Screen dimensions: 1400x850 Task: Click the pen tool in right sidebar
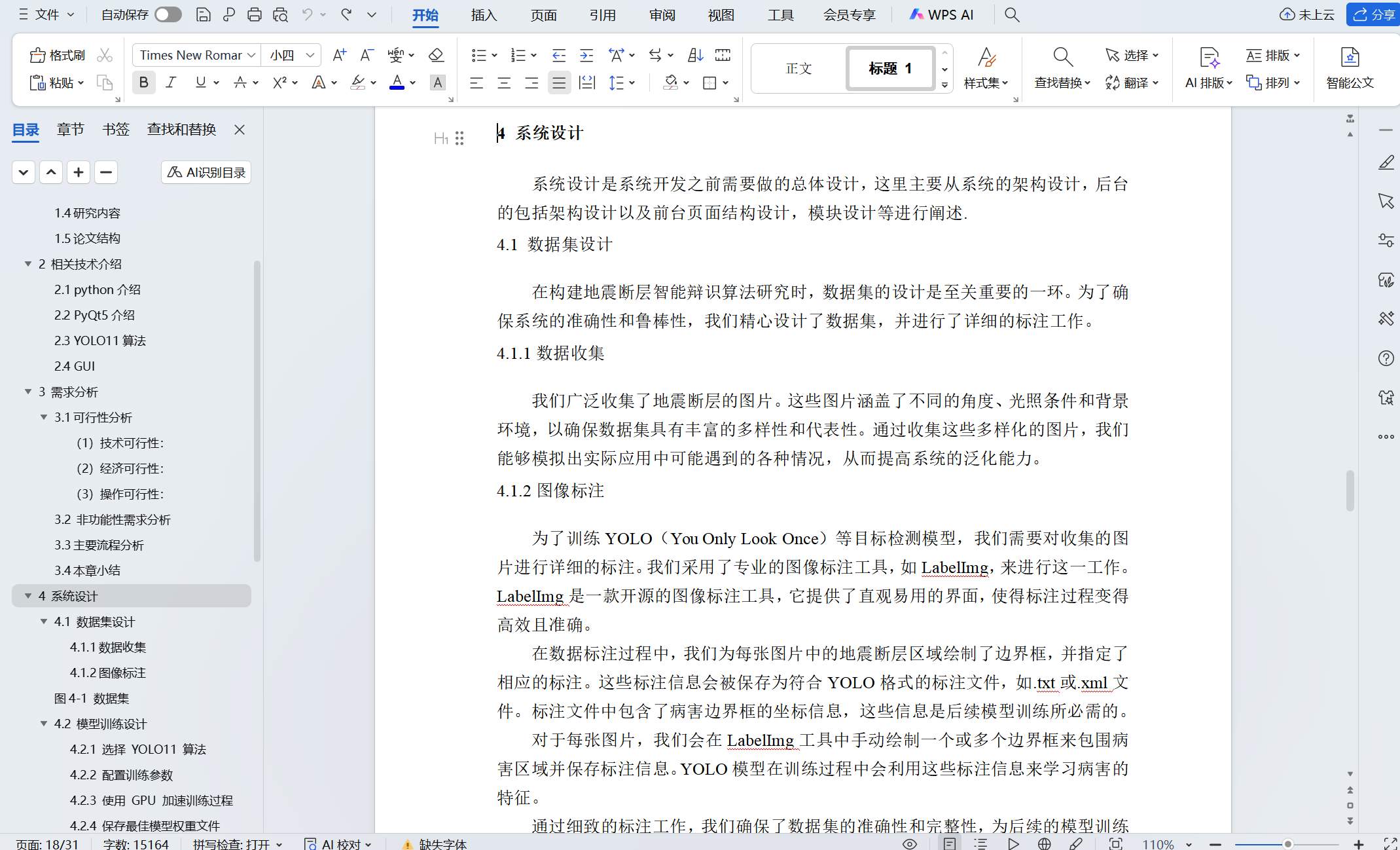(x=1386, y=162)
